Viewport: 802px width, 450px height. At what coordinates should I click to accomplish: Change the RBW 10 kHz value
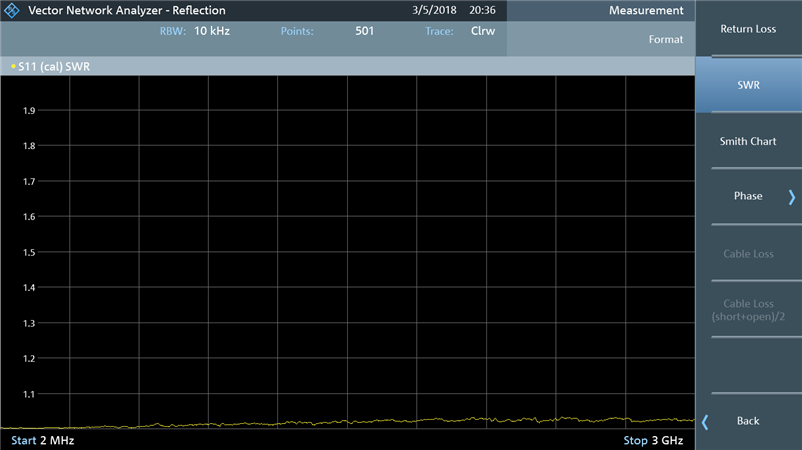pos(212,31)
